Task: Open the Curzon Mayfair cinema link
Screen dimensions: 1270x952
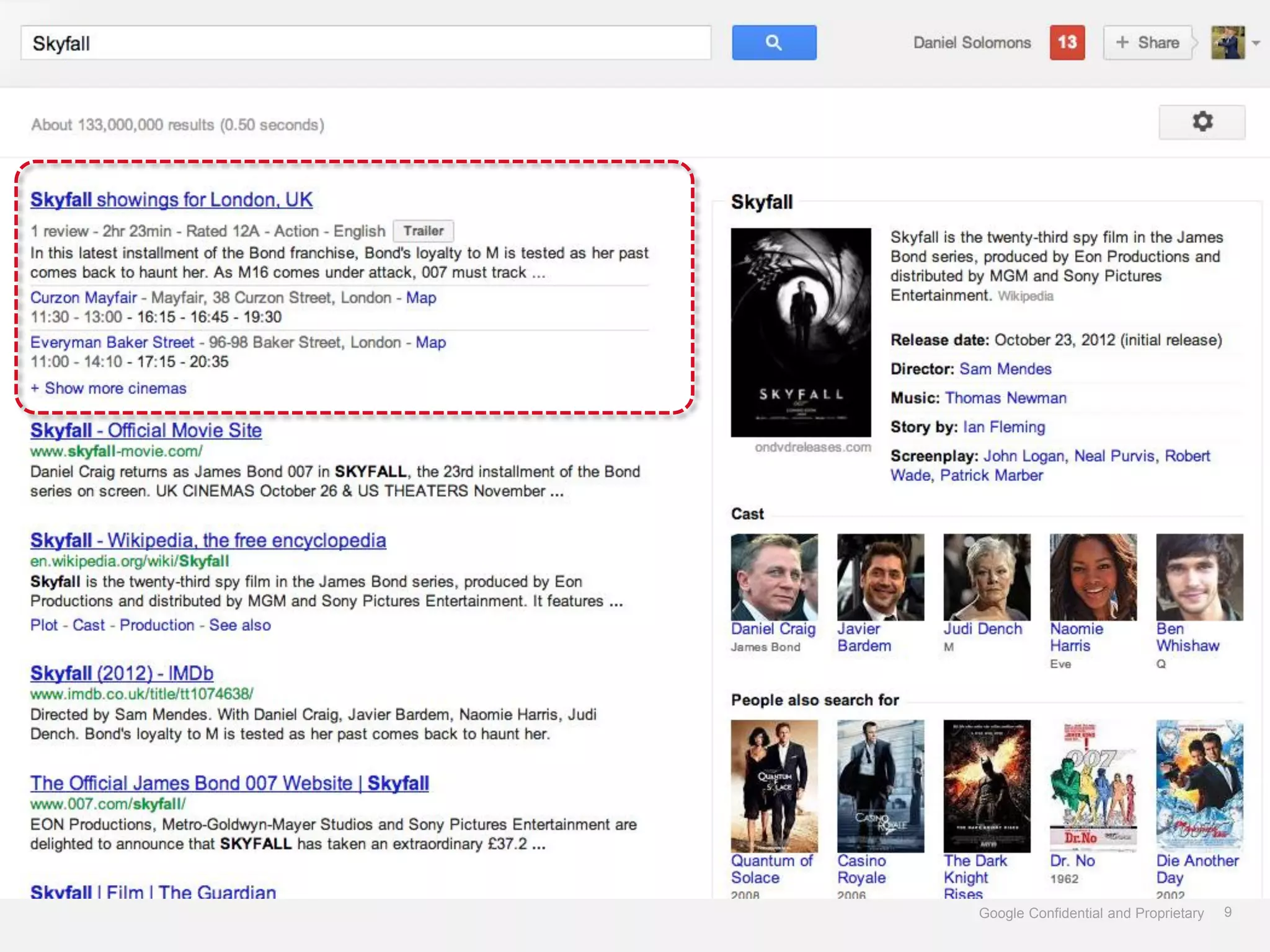Action: click(84, 297)
